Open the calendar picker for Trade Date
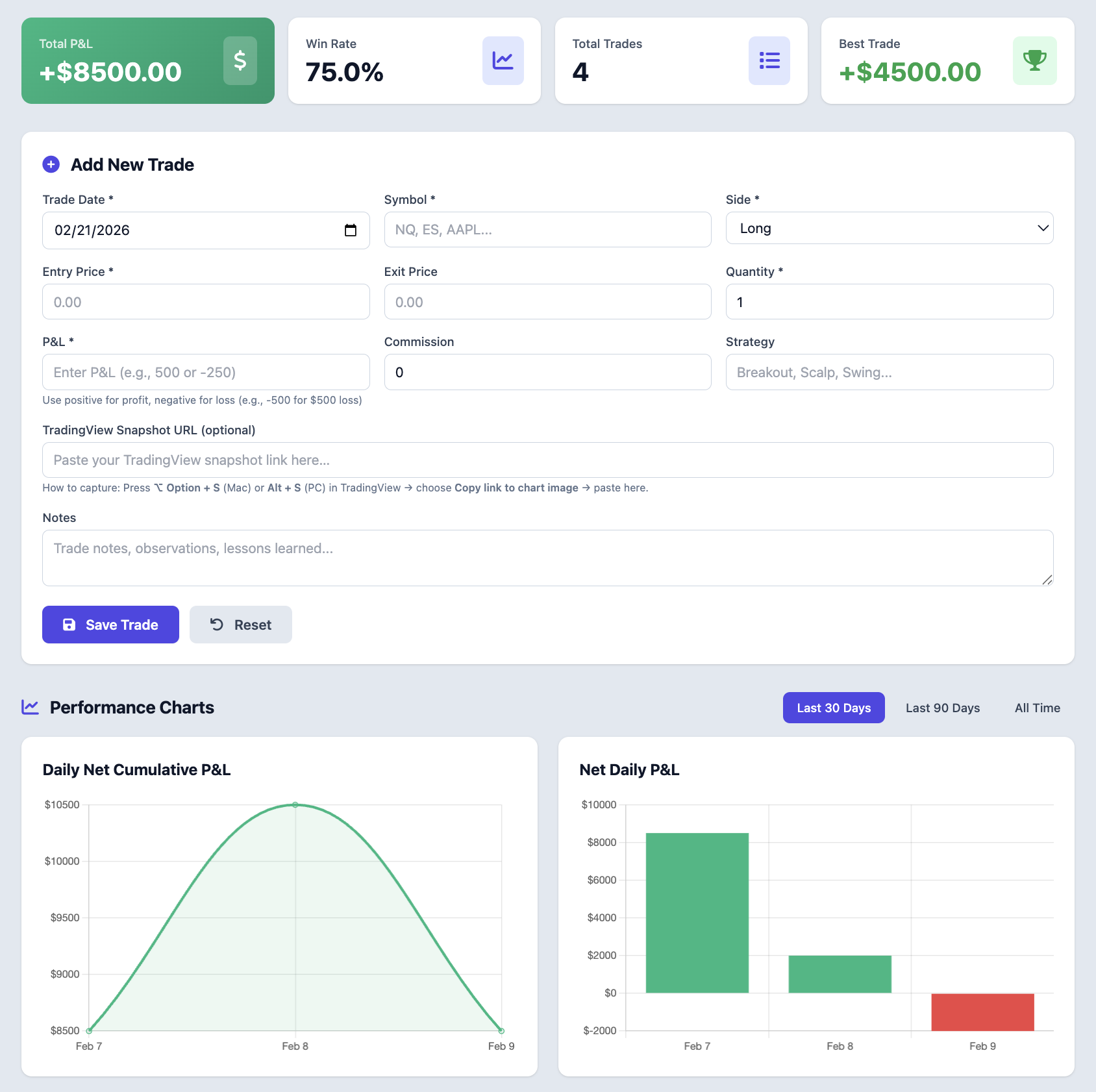 coord(351,230)
